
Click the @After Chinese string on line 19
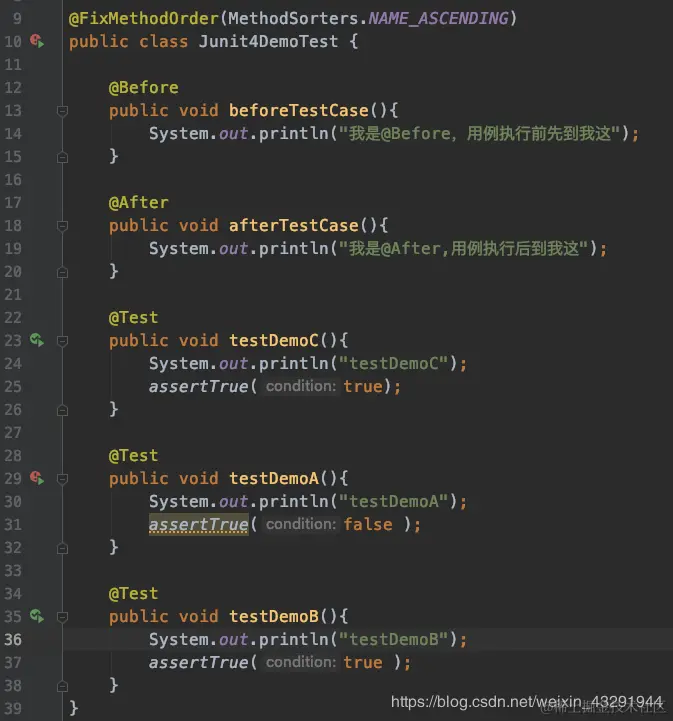pos(464,248)
